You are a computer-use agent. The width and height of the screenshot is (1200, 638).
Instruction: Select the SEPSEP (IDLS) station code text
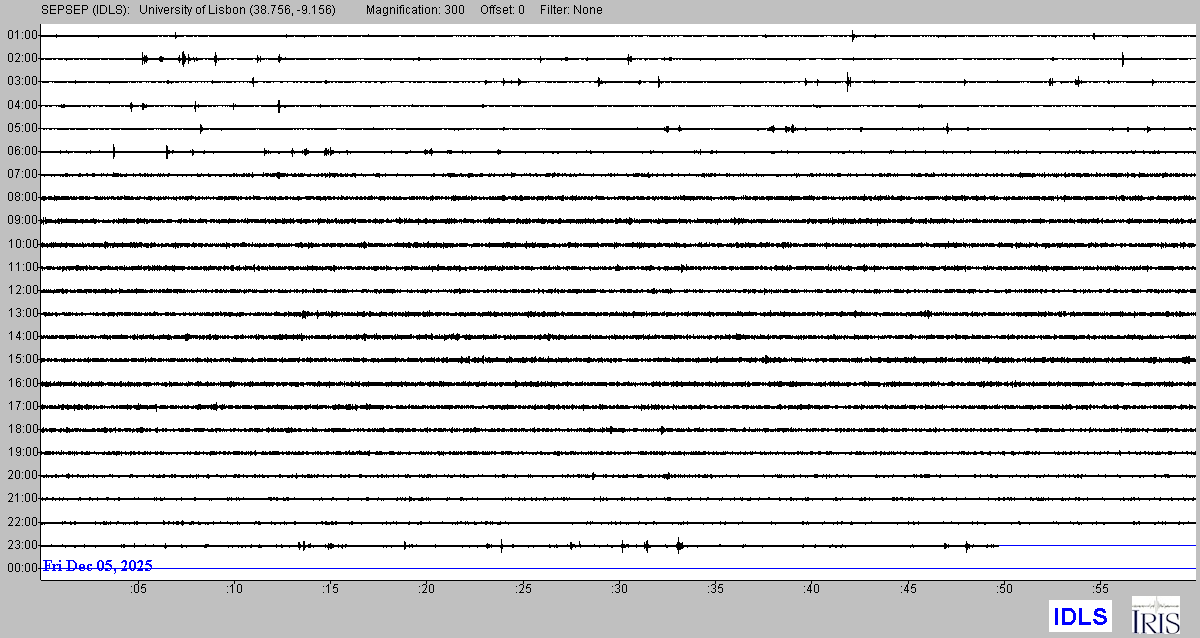click(x=85, y=10)
